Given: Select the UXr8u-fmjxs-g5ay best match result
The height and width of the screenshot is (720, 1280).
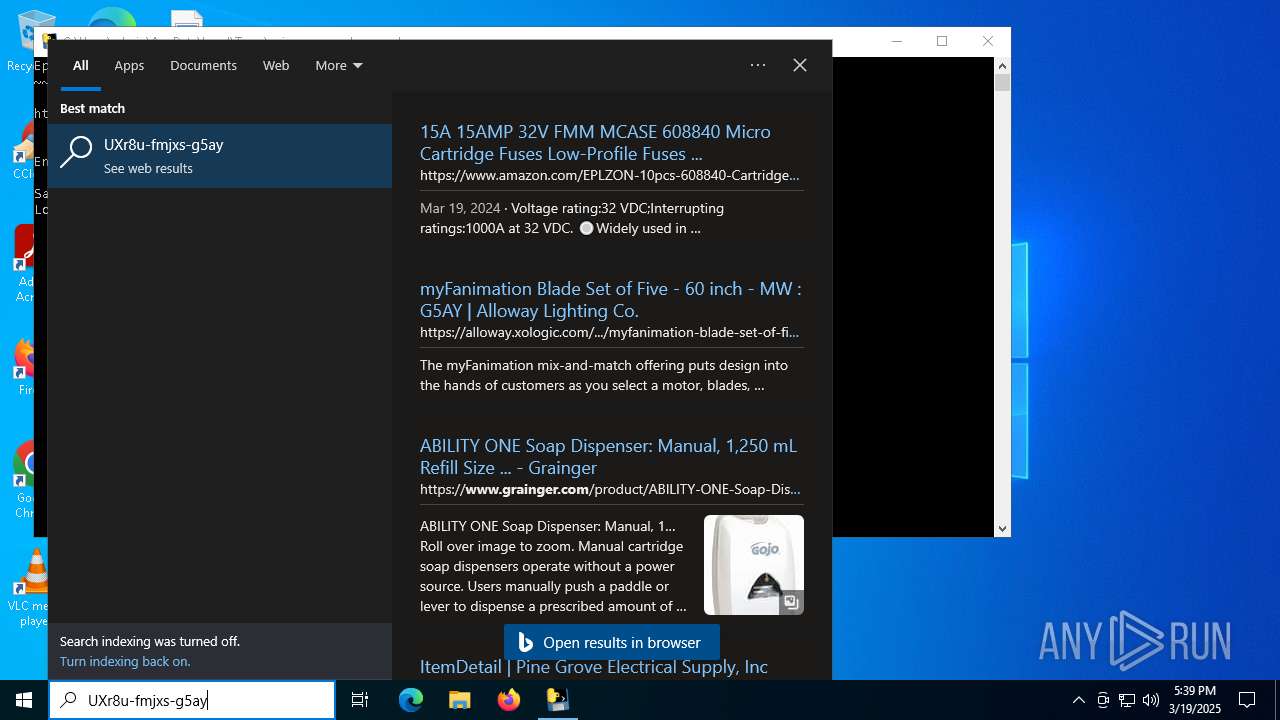Looking at the screenshot, I should click(x=220, y=155).
